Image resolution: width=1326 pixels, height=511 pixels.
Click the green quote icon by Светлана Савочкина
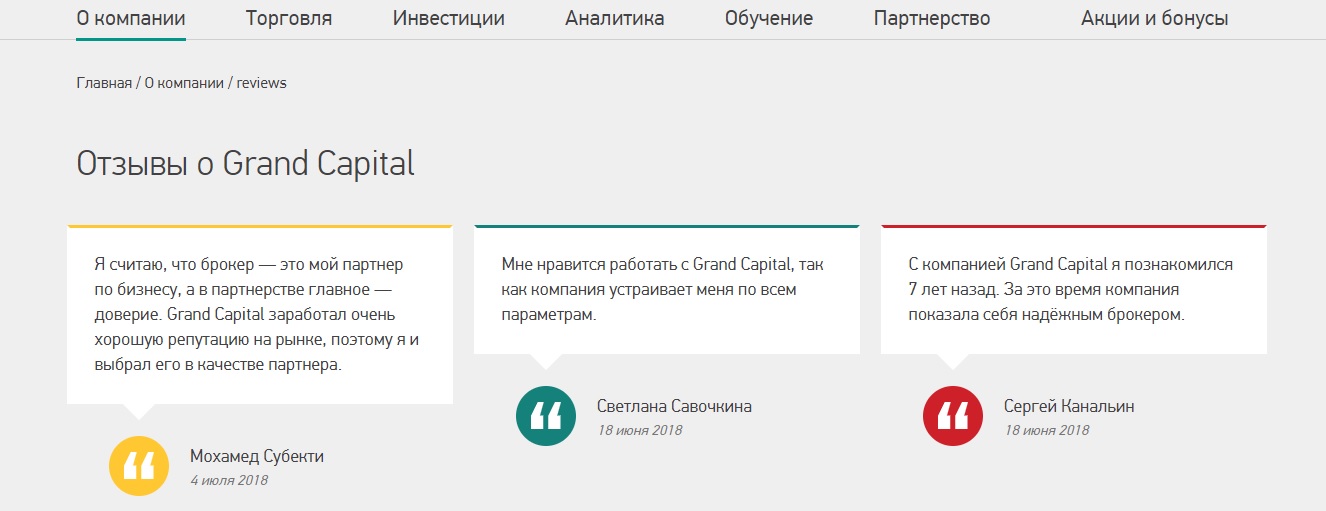[x=546, y=416]
